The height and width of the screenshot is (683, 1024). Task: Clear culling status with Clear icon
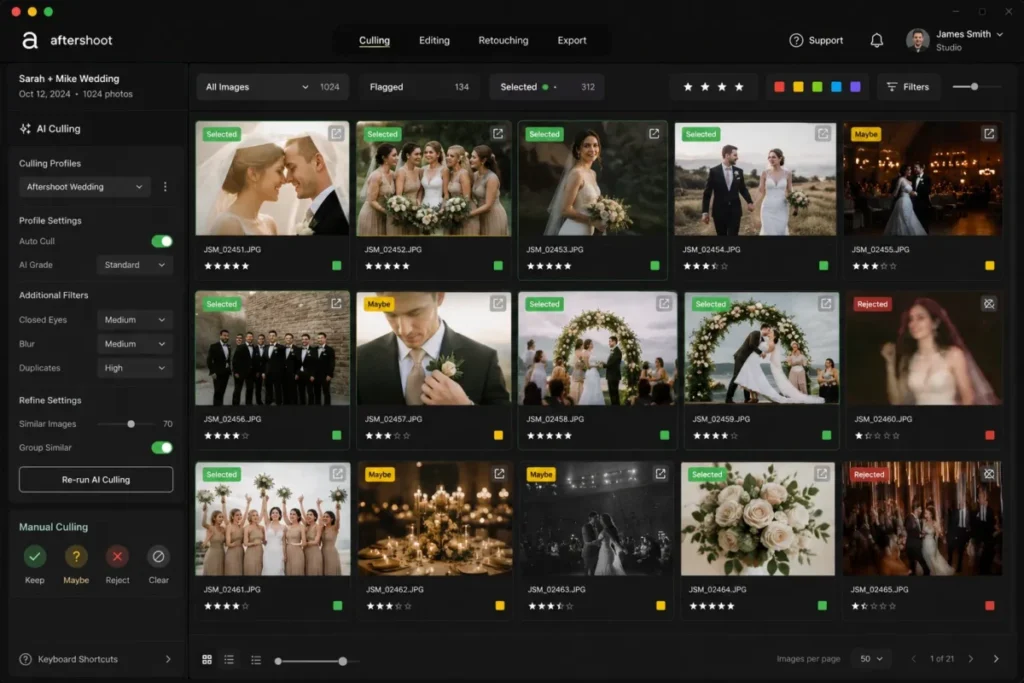click(158, 556)
